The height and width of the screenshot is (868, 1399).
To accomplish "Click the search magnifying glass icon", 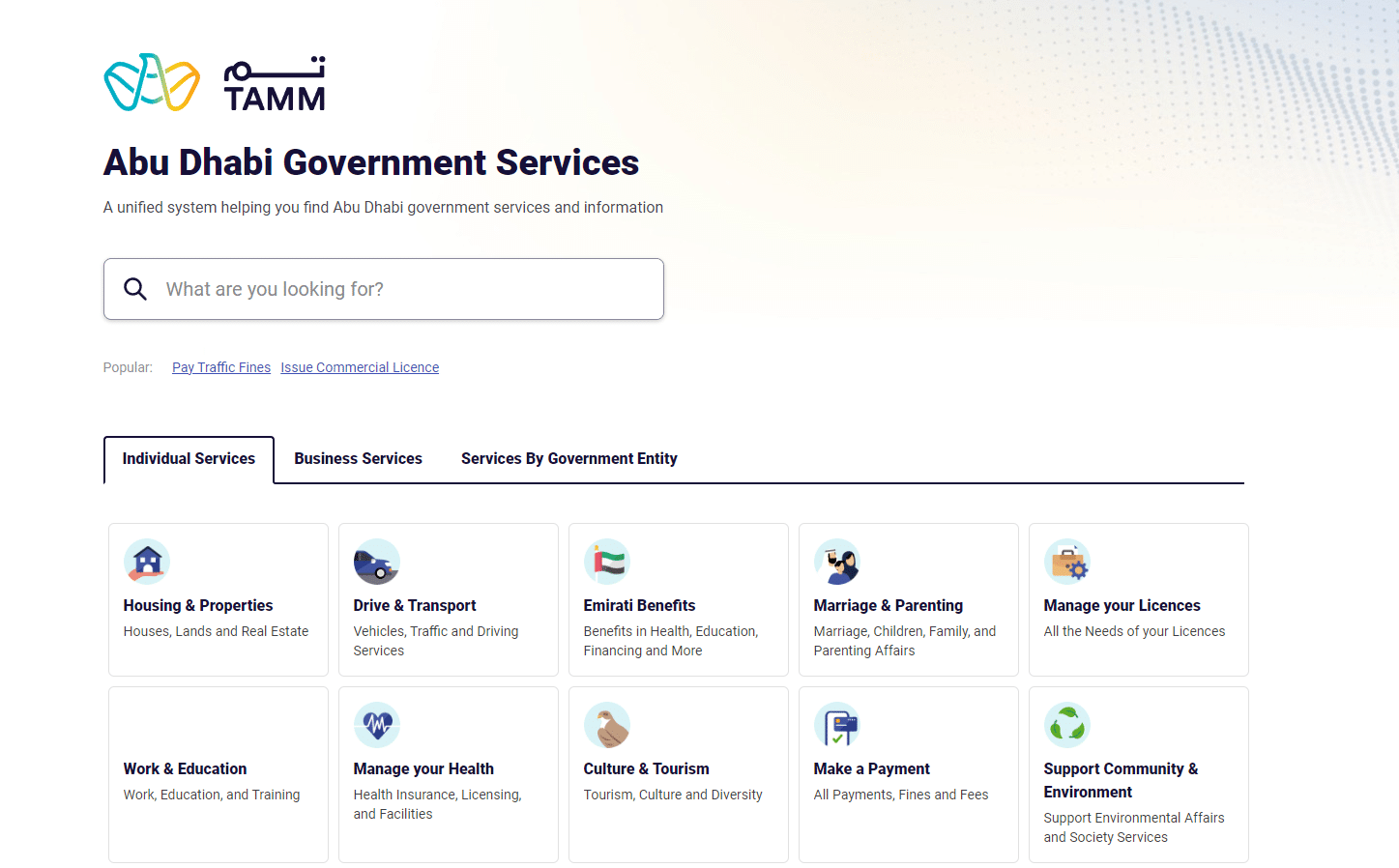I will [135, 288].
